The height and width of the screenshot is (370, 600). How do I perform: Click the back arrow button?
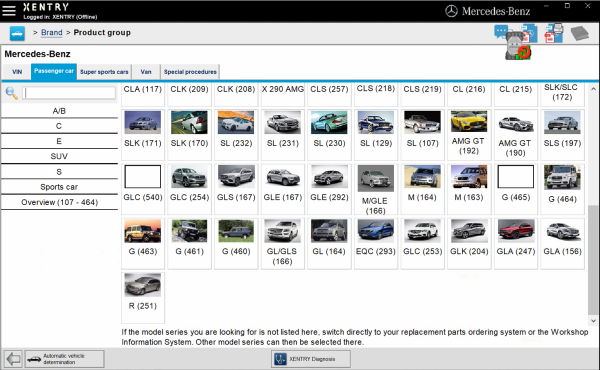click(13, 359)
